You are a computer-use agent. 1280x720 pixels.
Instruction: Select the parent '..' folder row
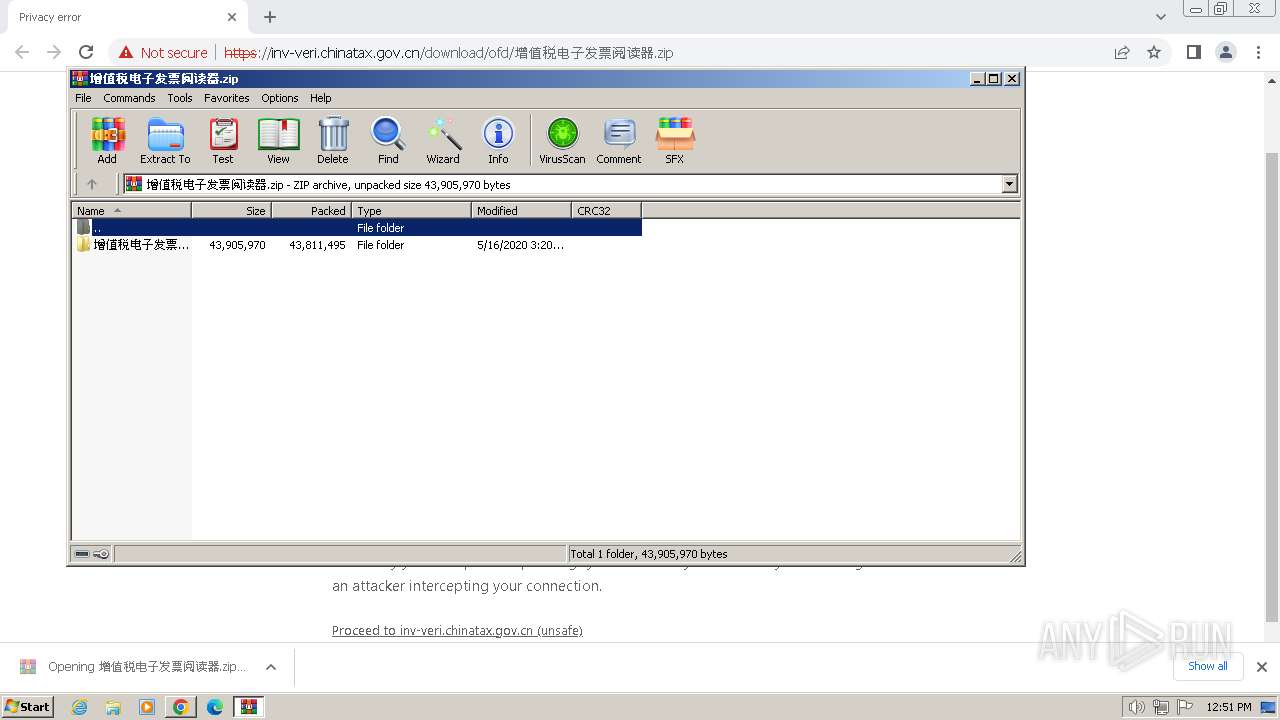click(x=357, y=228)
